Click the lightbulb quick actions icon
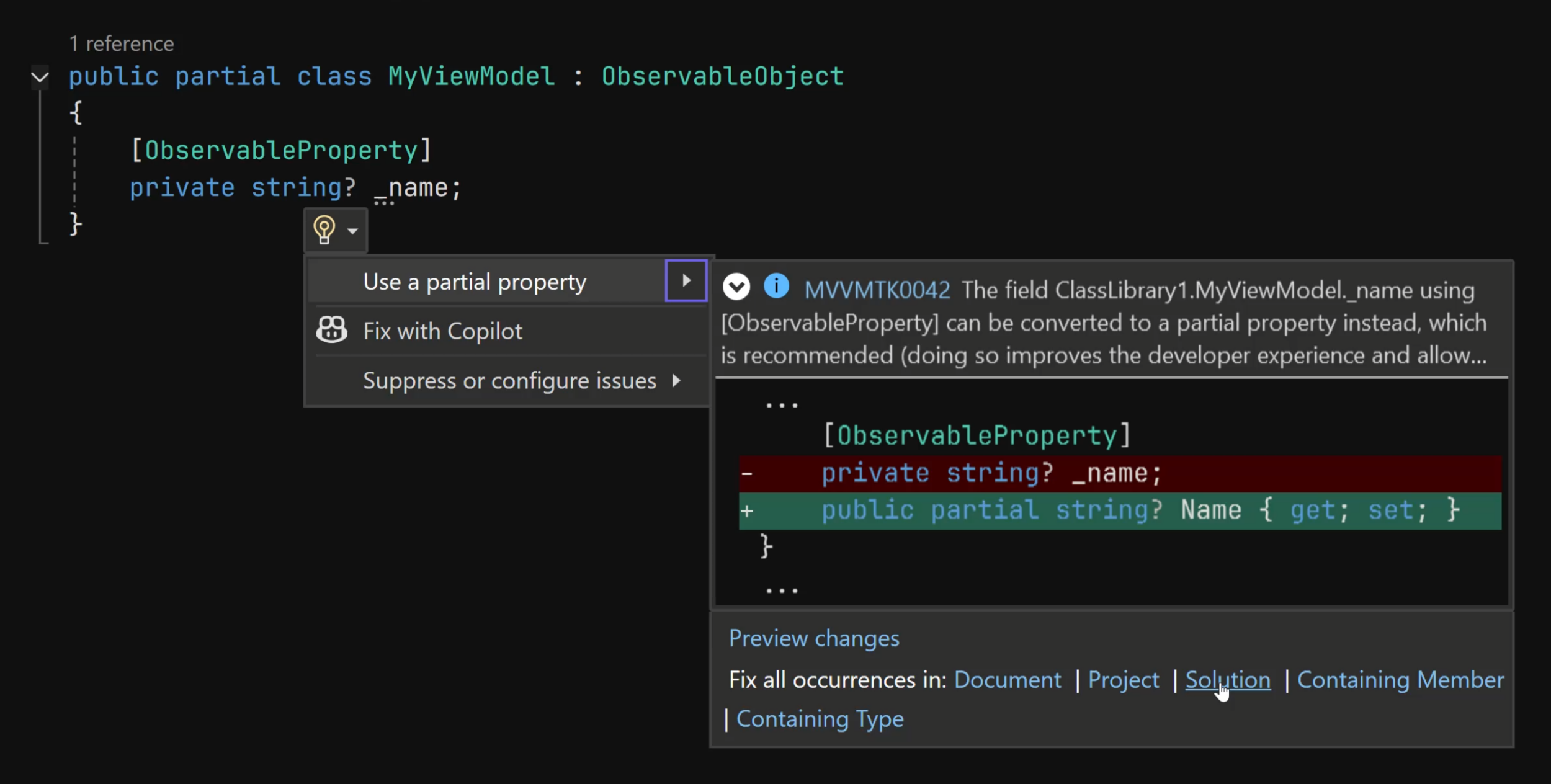Screen dimensions: 1551x784 [x=324, y=230]
